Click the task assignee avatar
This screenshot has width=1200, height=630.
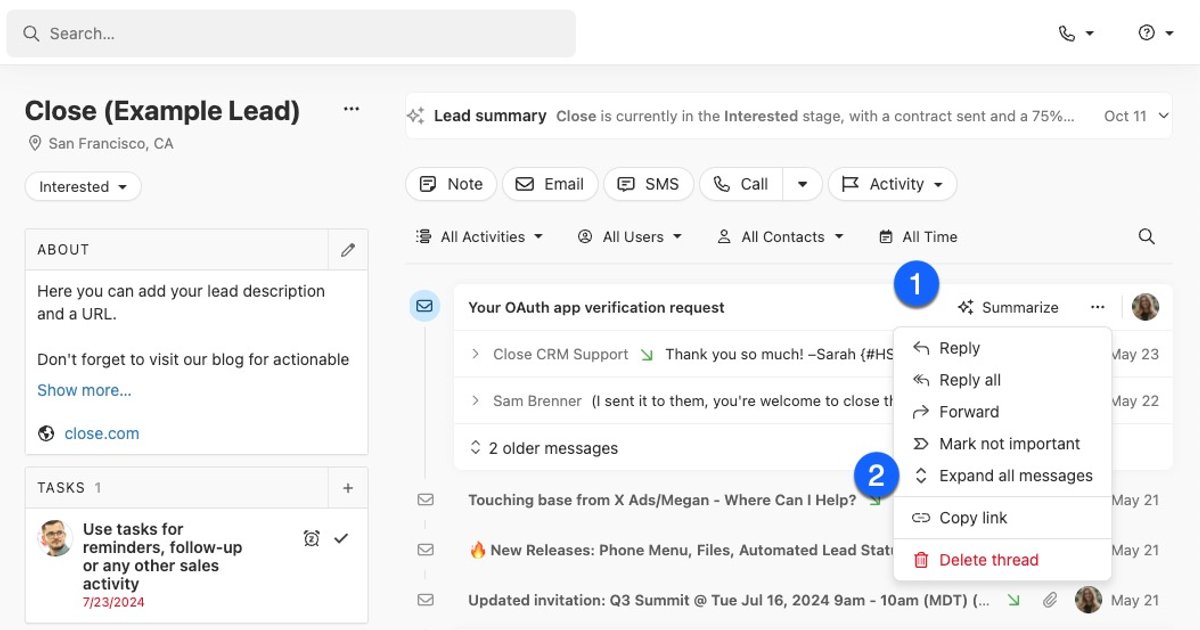coord(55,538)
